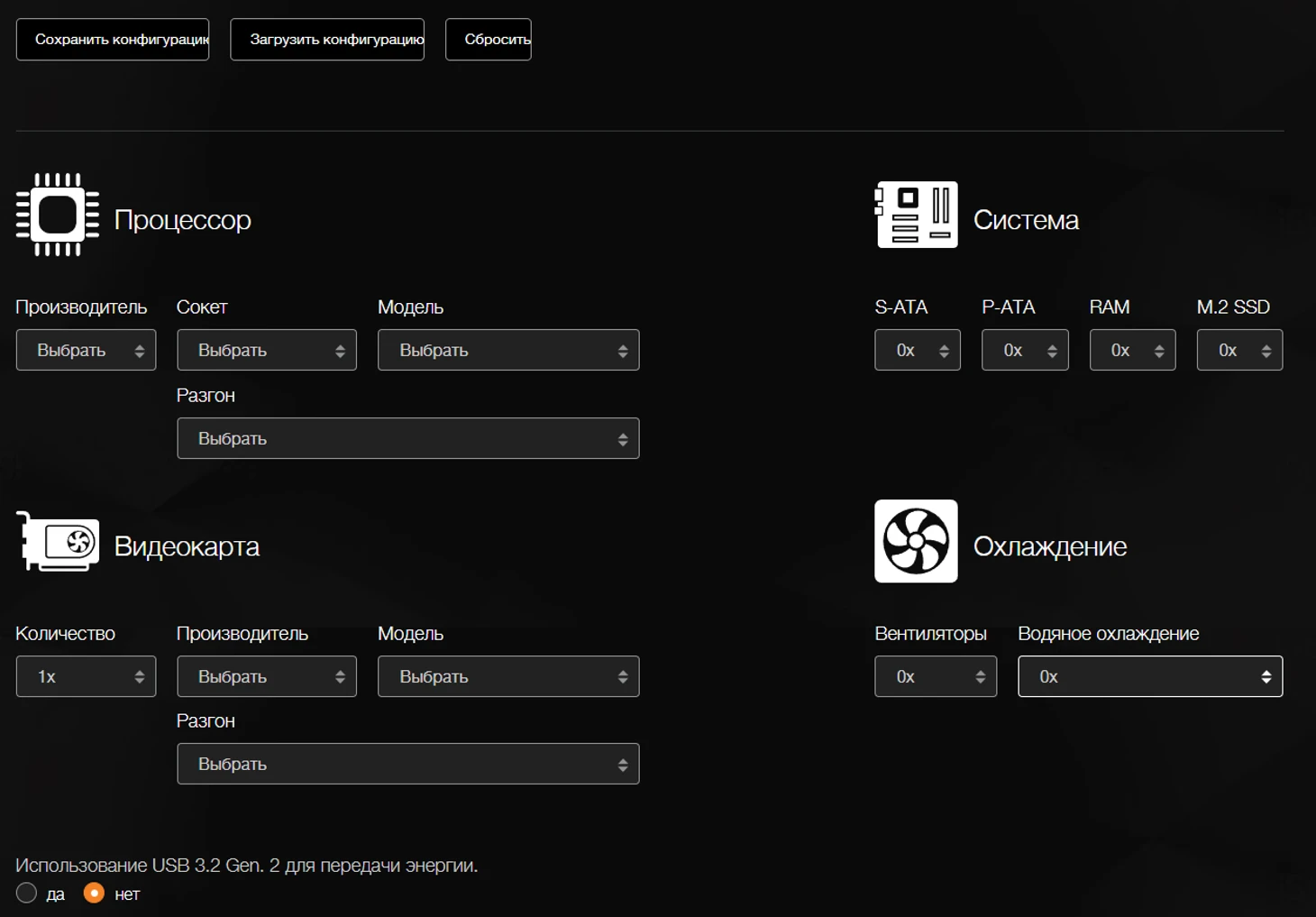Select 'нет' radio for USB 3.2 power
This screenshot has width=1316, height=917.
tap(94, 893)
